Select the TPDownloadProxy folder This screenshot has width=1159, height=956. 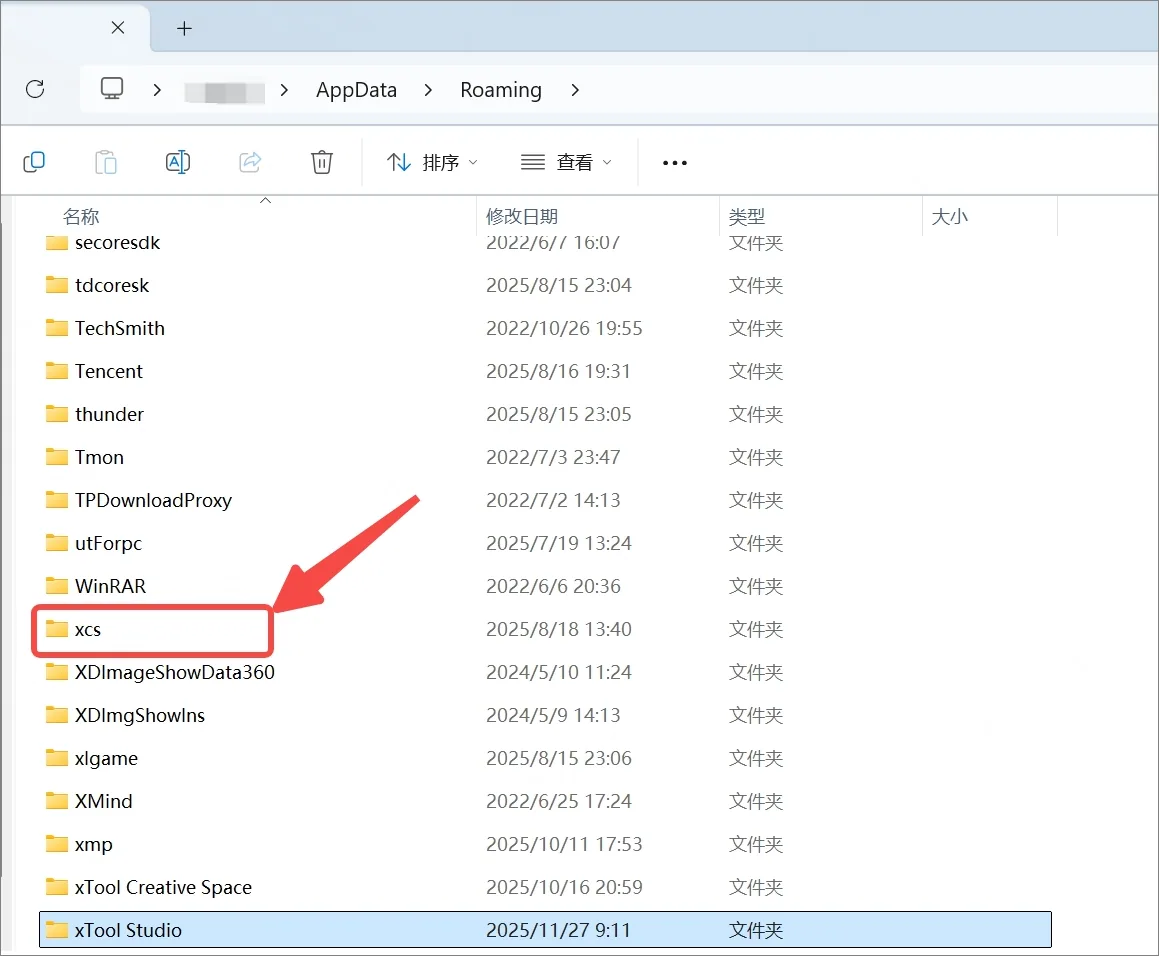[545, 500]
